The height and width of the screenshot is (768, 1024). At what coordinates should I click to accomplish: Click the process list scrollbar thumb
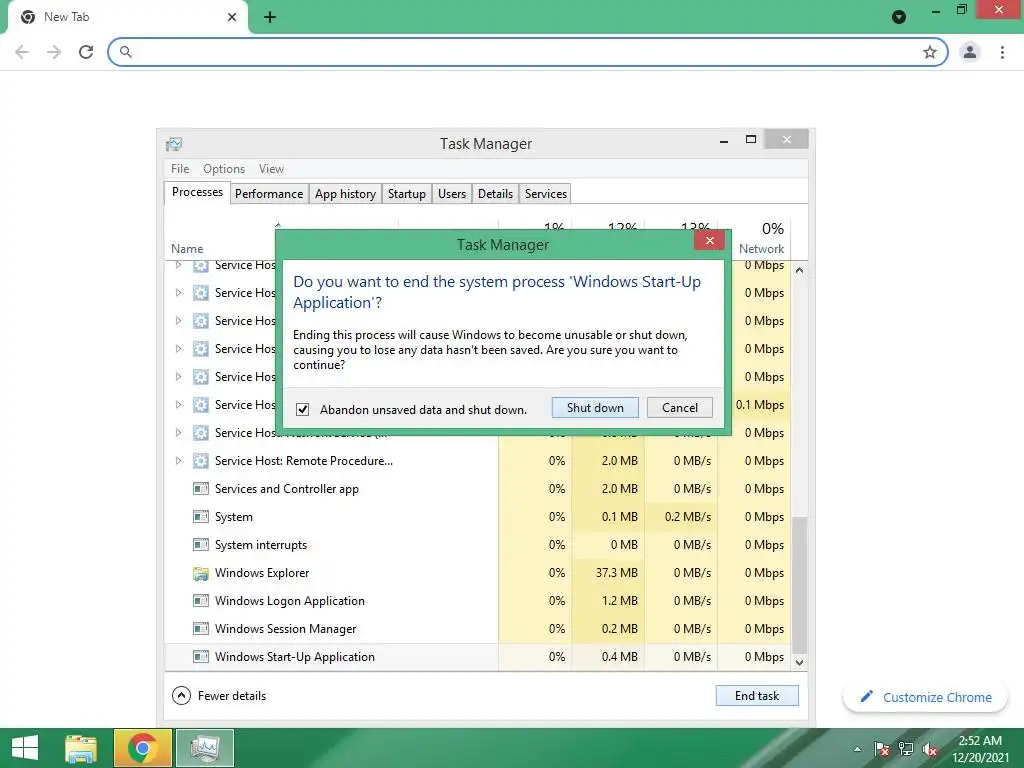tap(799, 584)
